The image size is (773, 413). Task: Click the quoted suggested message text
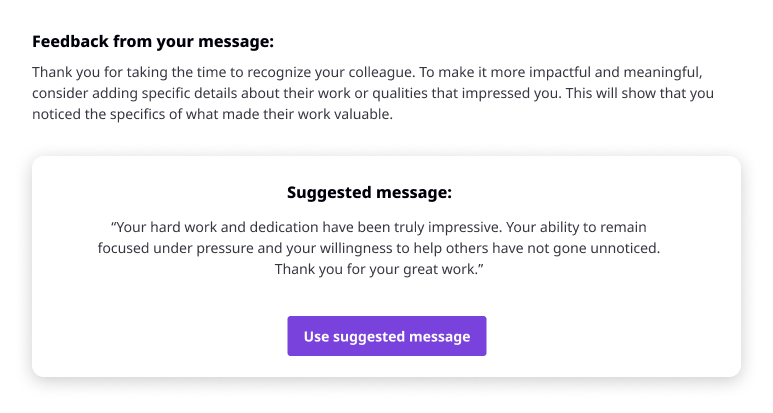(379, 248)
